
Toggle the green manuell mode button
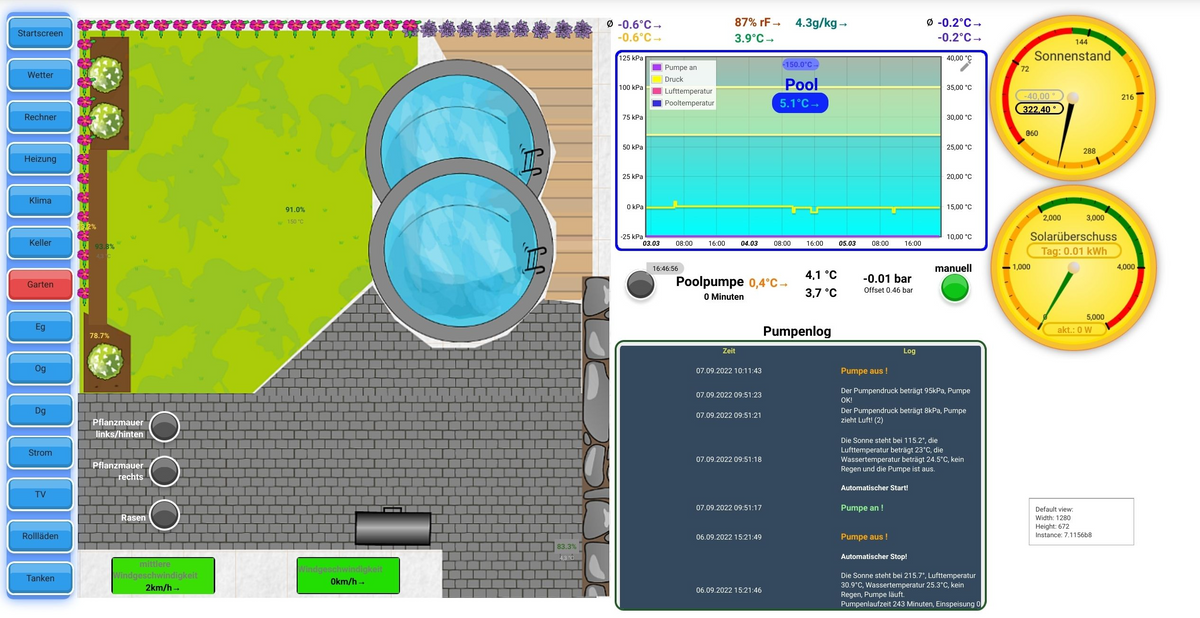point(955,288)
